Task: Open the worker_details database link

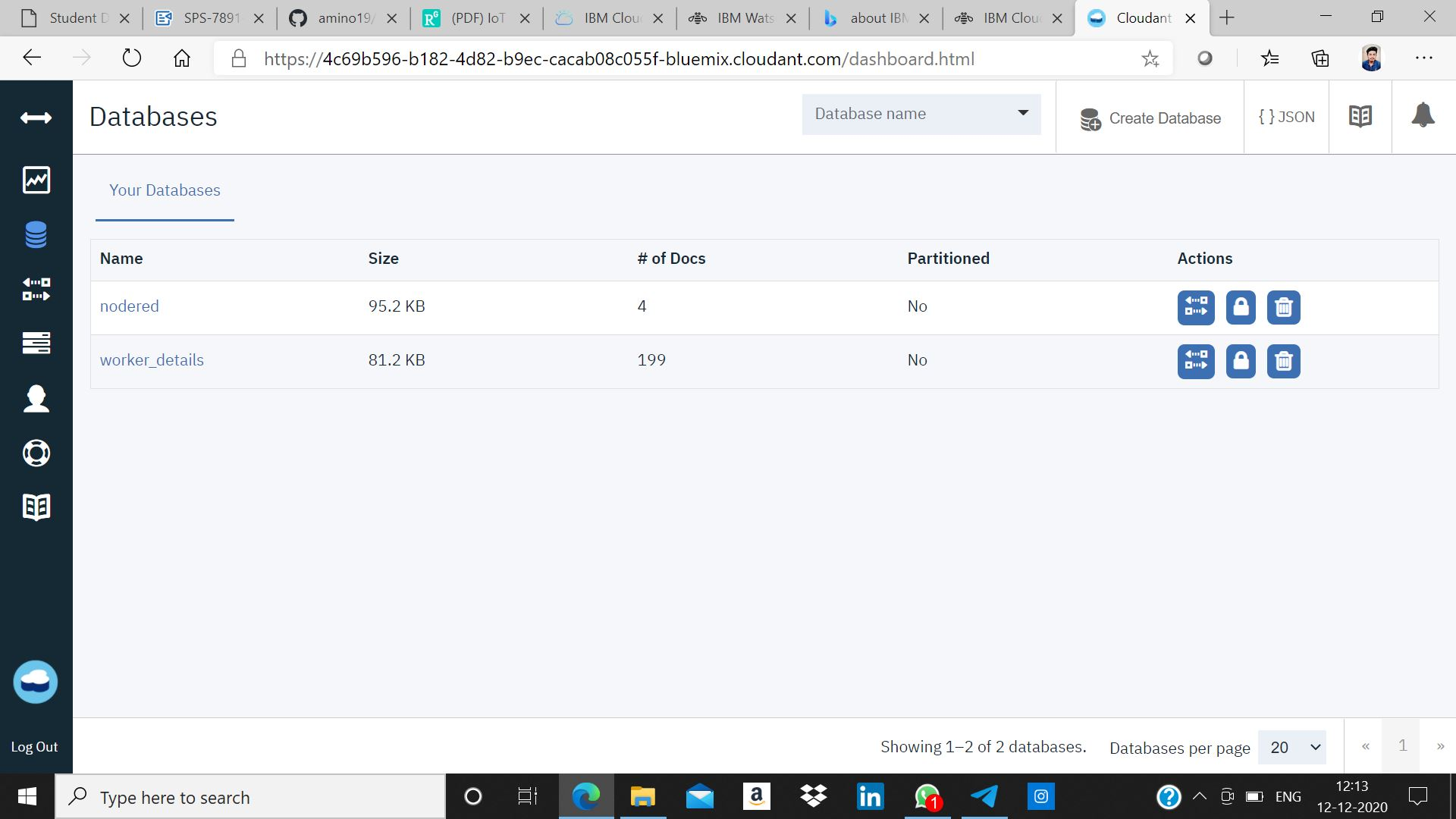Action: (x=152, y=360)
